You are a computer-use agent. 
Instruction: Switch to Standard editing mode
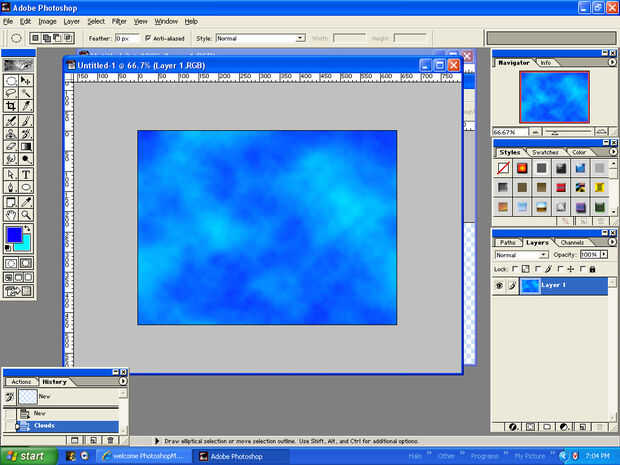point(11,263)
